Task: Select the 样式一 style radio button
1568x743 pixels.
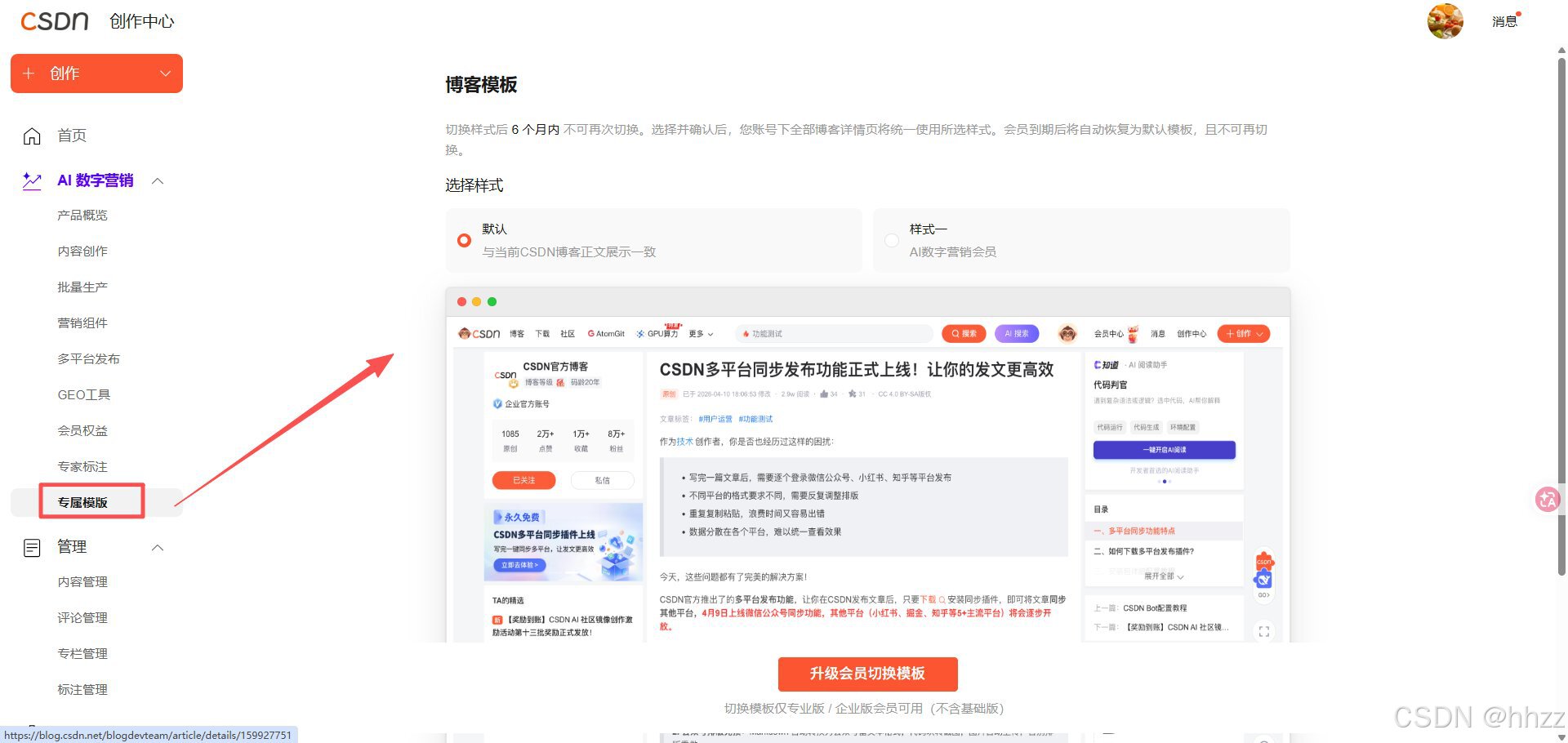Action: pyautogui.click(x=892, y=240)
